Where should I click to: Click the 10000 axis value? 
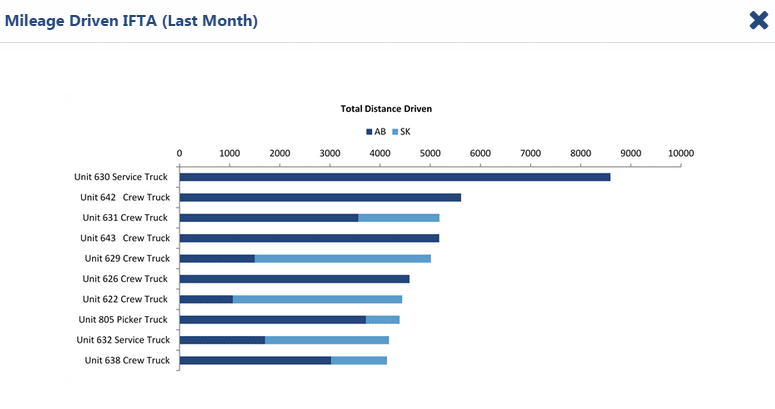[x=681, y=153]
